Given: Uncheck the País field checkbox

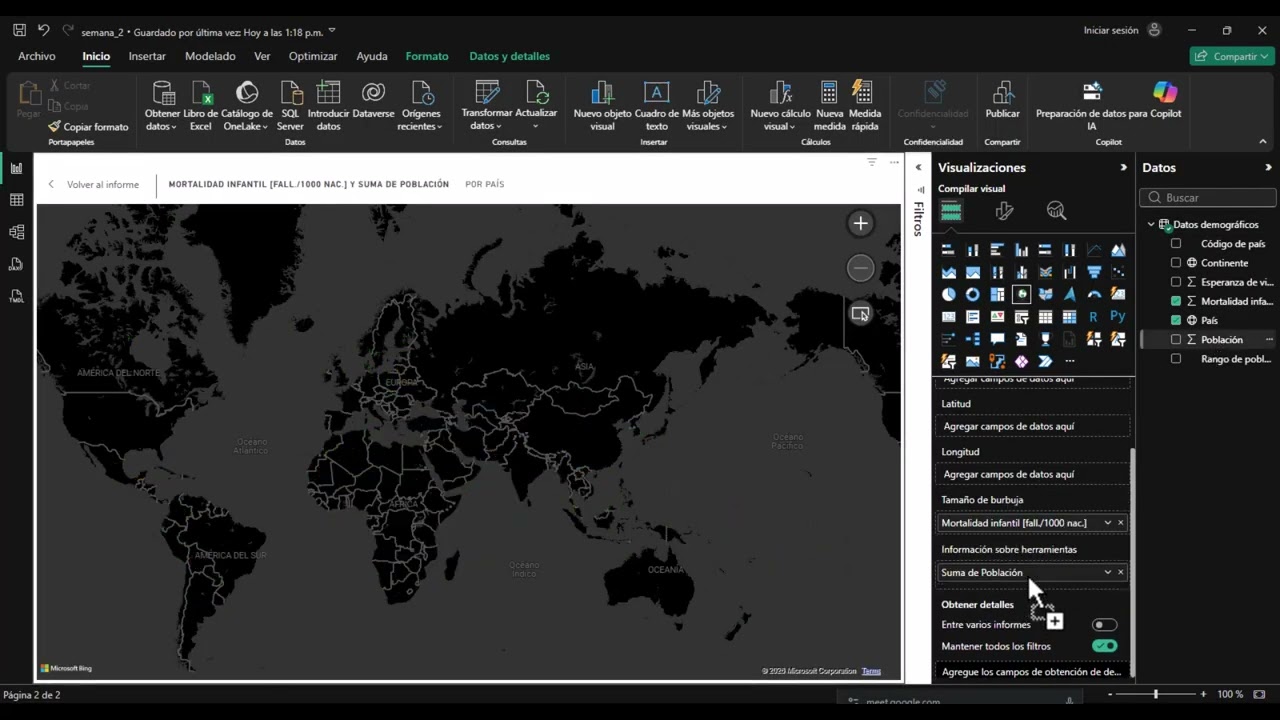Looking at the screenshot, I should [x=1176, y=320].
